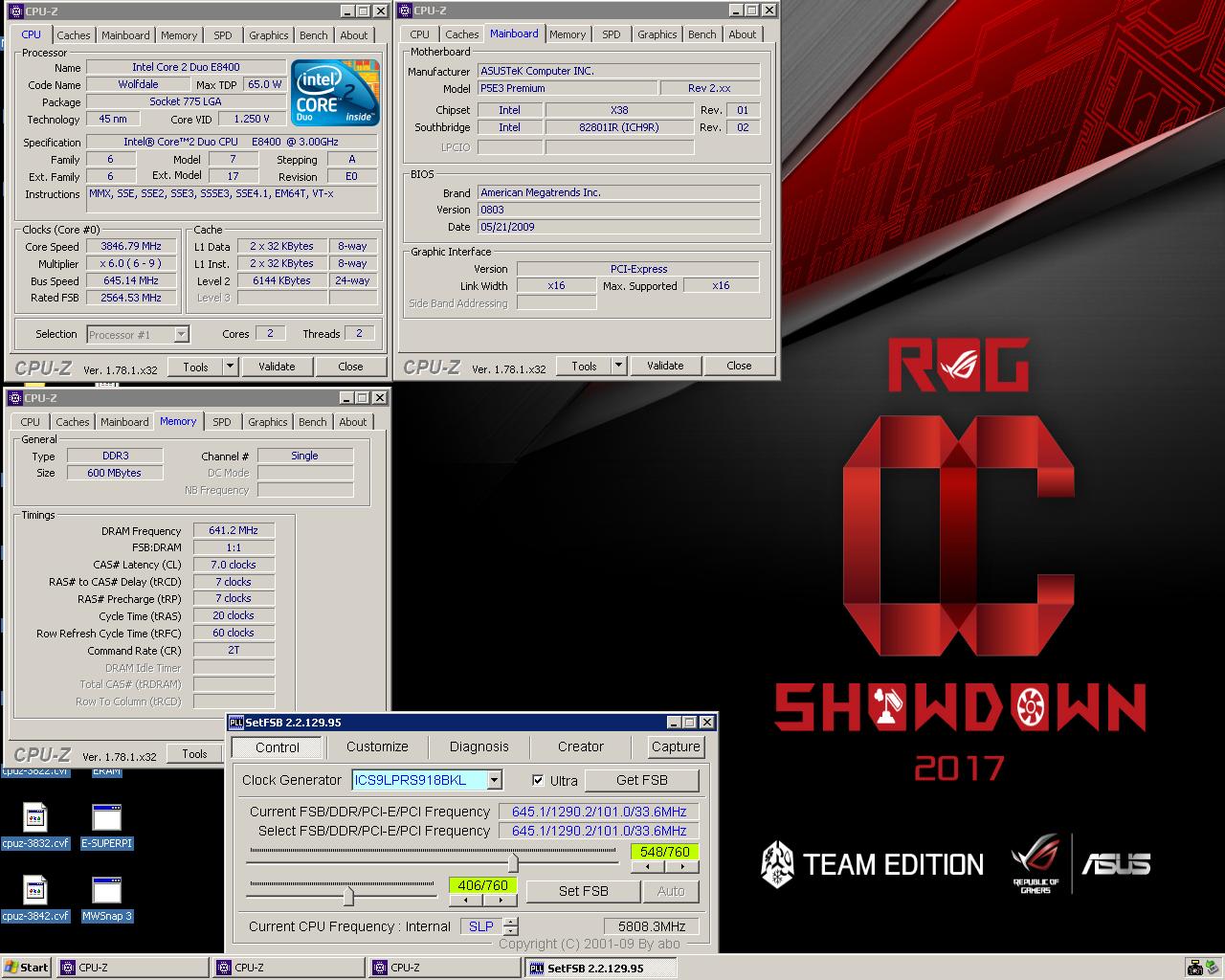Click Close button in CPU window

[350, 367]
